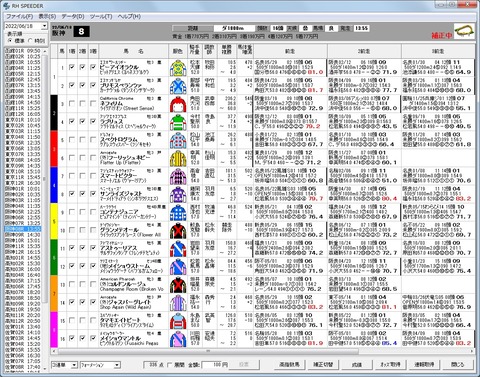Image resolution: width=480 pixels, height=377 pixels.
Task: Click the 閉じる button
Action: coord(458,365)
